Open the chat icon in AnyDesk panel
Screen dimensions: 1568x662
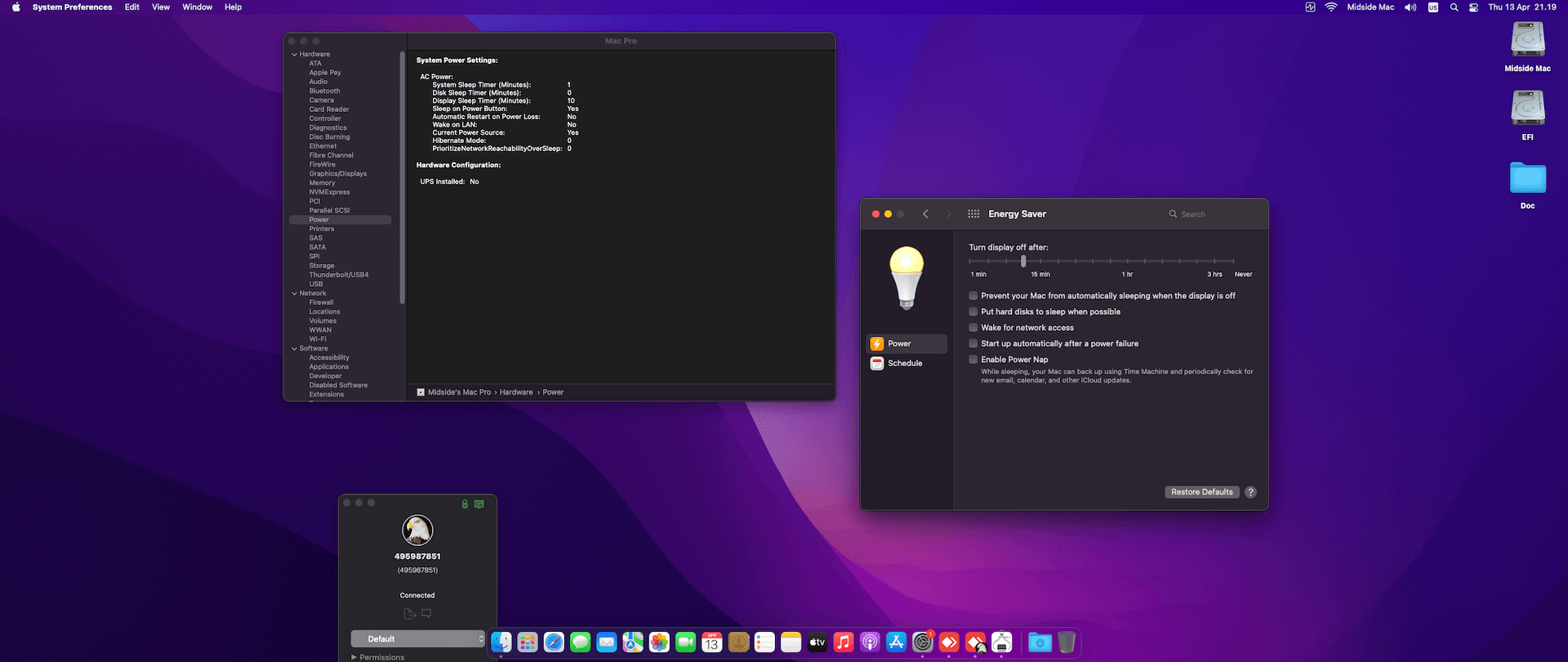point(426,614)
